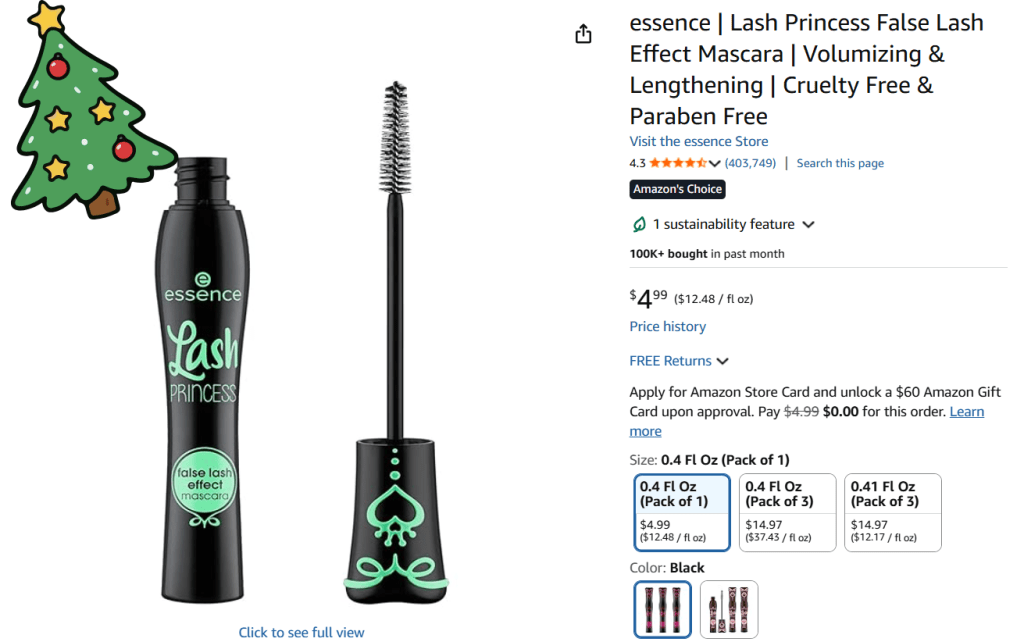
Task: Open the Price history link
Action: (667, 326)
